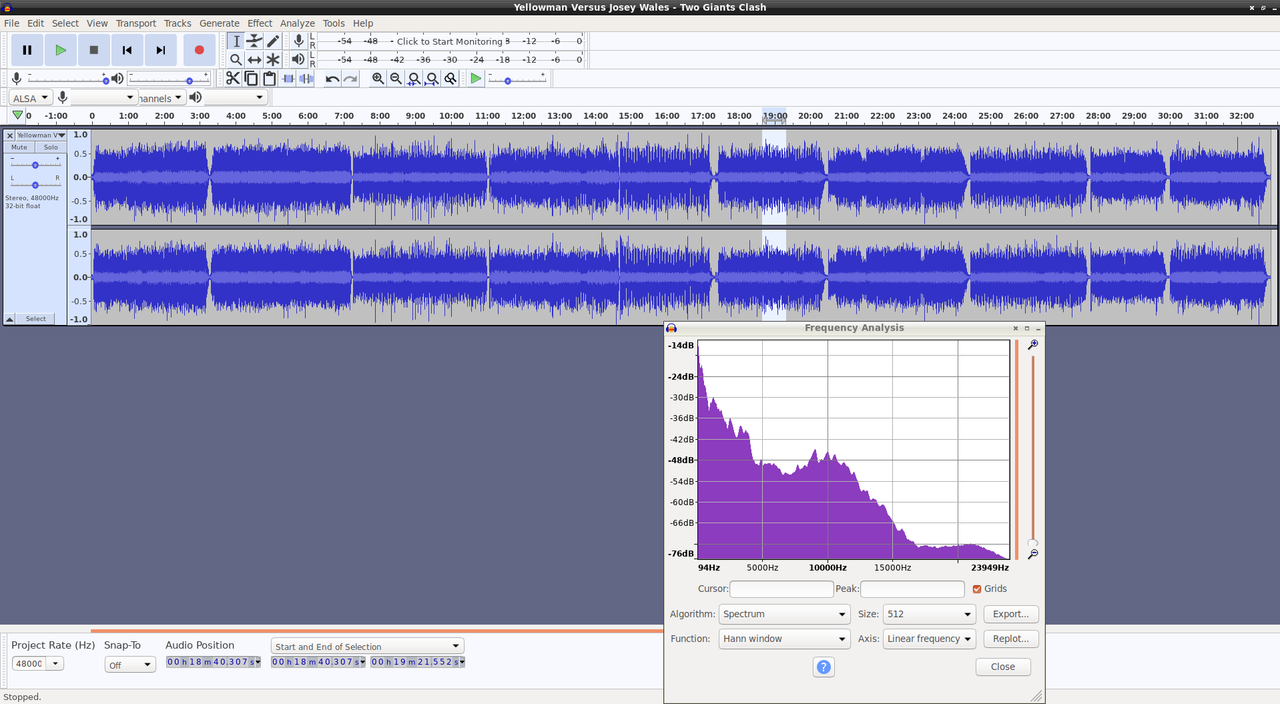Select the Draw (pencil) tool
Screen dimensions: 1280x704
click(x=272, y=41)
